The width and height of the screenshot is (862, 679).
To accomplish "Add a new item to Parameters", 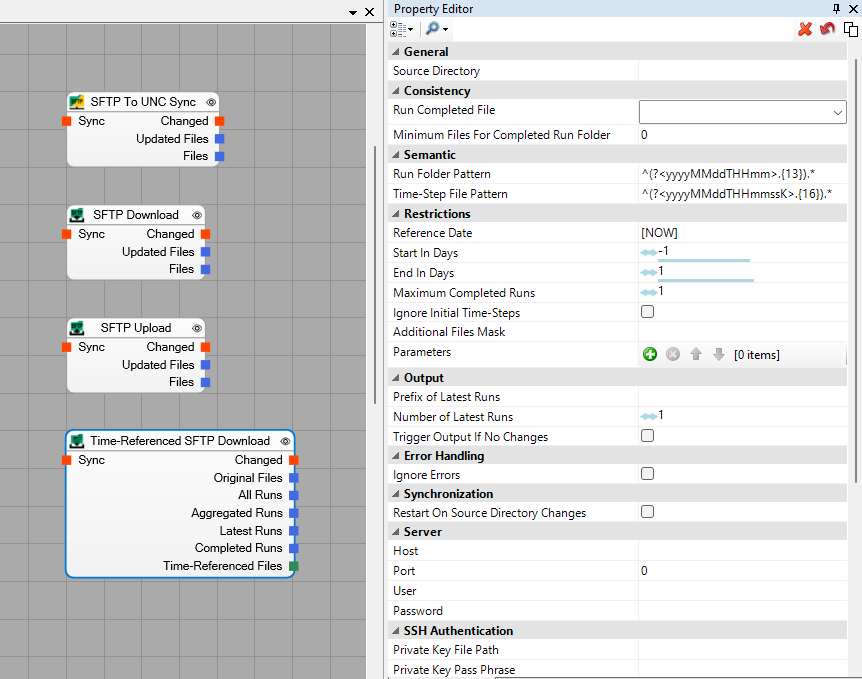I will point(650,355).
